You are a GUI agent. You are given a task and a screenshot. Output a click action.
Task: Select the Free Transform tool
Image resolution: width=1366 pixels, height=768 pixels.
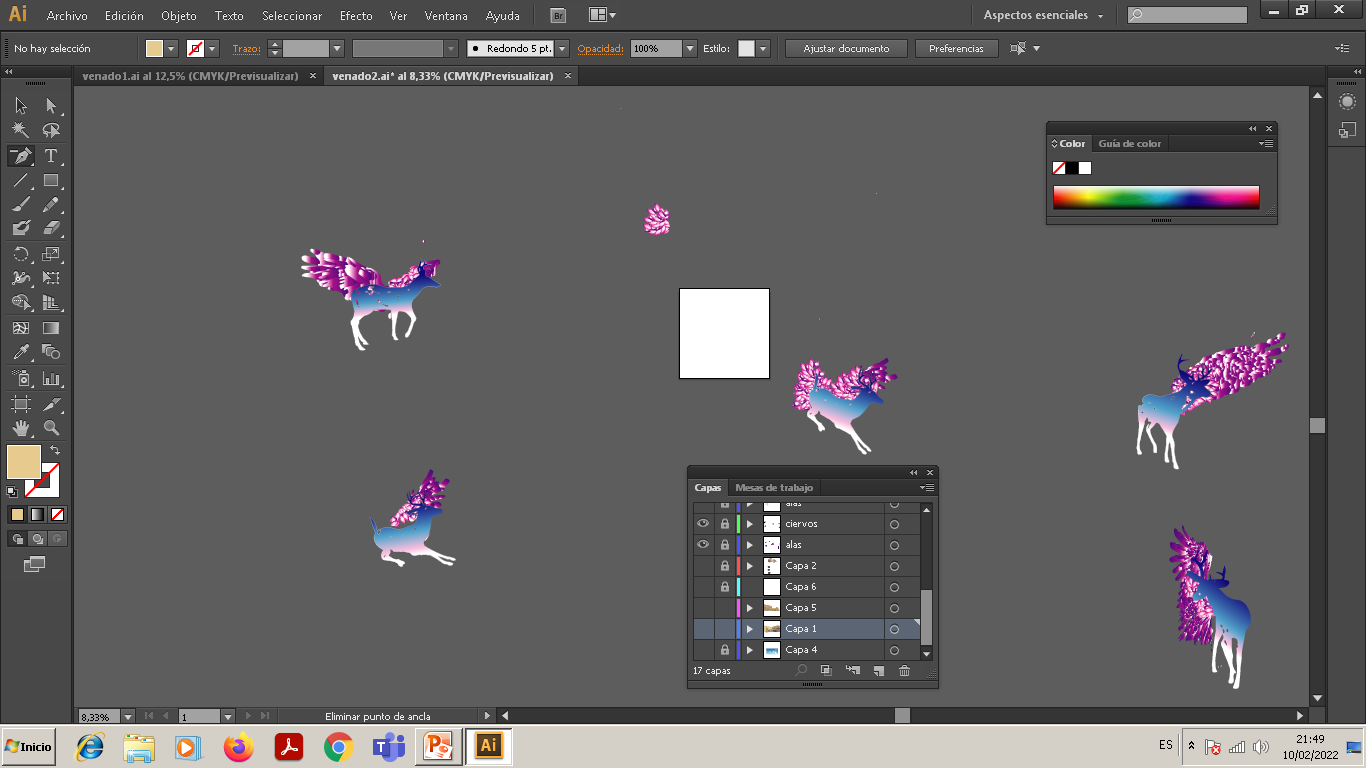coord(51,279)
